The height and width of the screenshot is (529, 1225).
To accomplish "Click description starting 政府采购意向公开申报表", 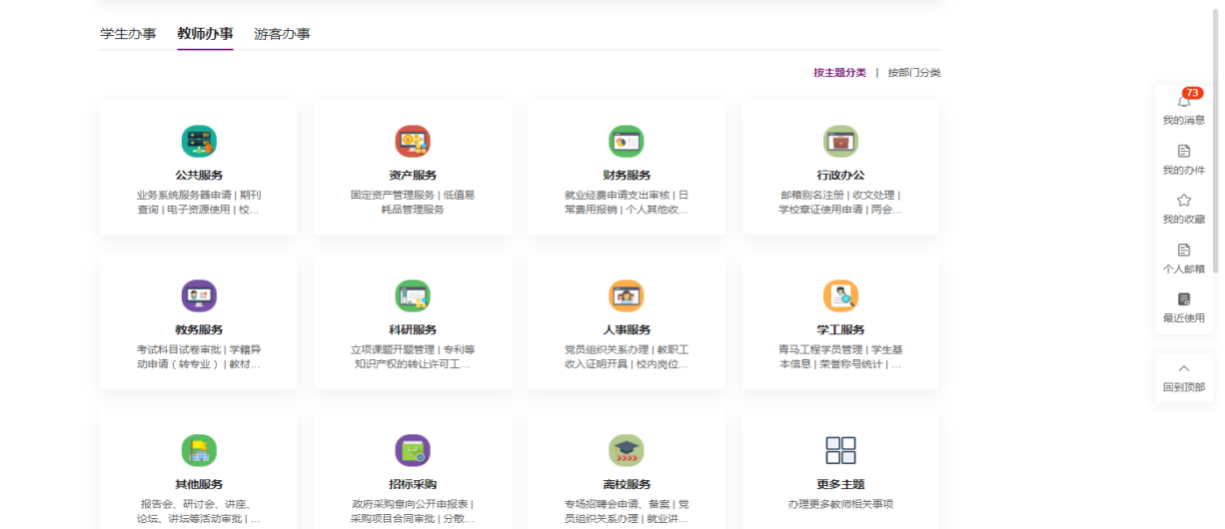I will (412, 512).
